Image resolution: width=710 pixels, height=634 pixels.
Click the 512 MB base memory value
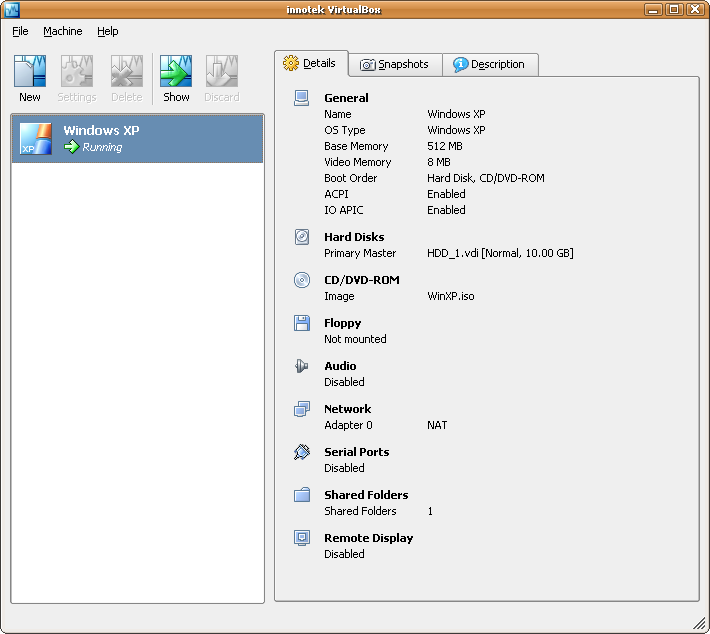[445, 146]
